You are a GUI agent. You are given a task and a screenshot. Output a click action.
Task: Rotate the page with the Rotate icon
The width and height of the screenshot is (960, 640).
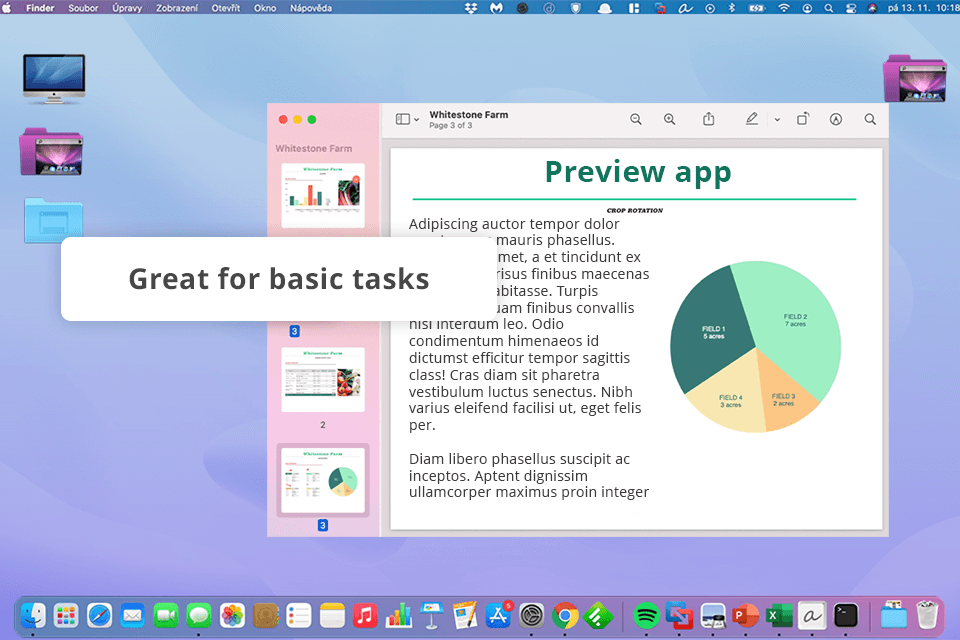[x=803, y=119]
